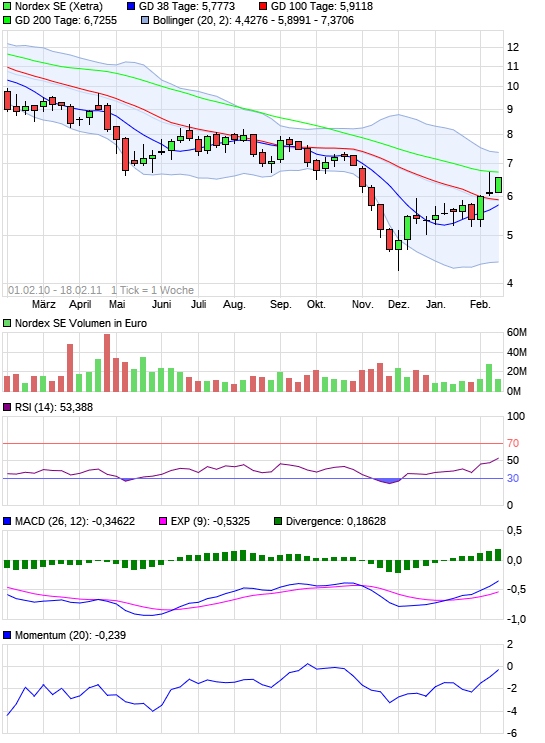
Task: Click the blue 30 RSI threshold label
Action: (513, 479)
